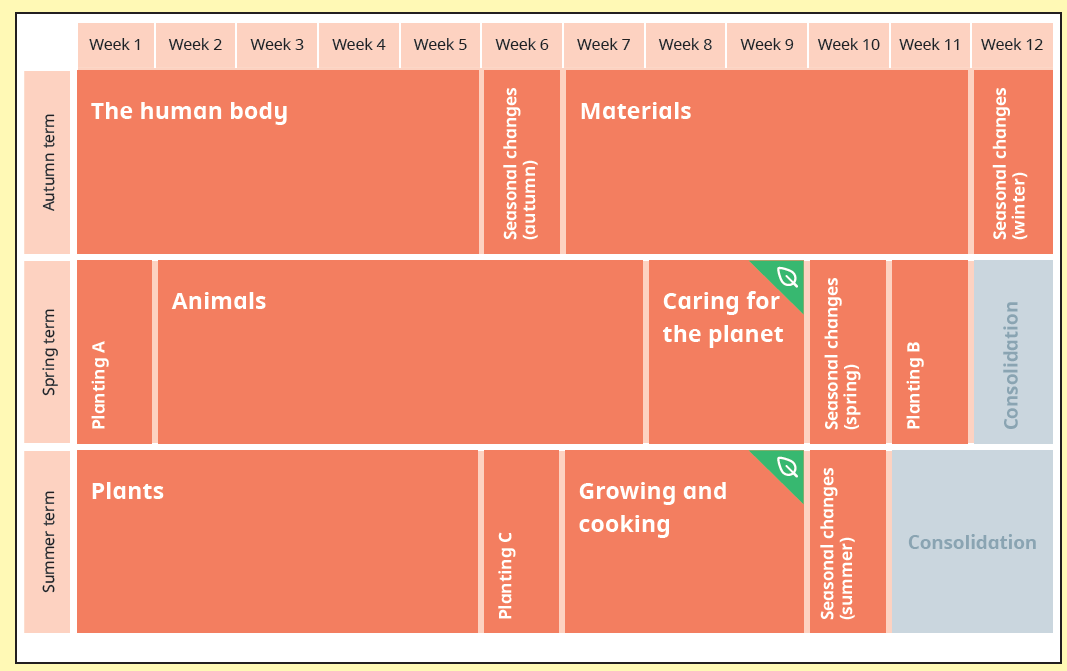Click the Week 1 column header
1067x671 pixels.
(x=116, y=45)
